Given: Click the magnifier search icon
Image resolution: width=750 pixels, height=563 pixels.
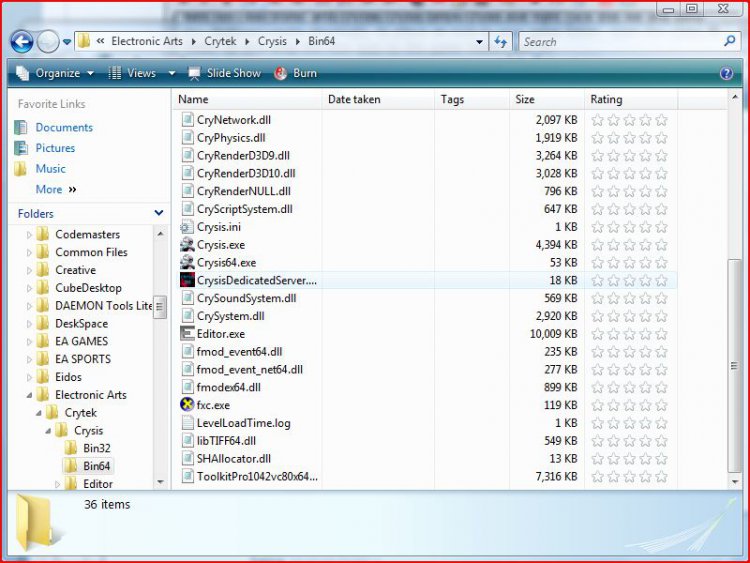Looking at the screenshot, I should tap(729, 42).
